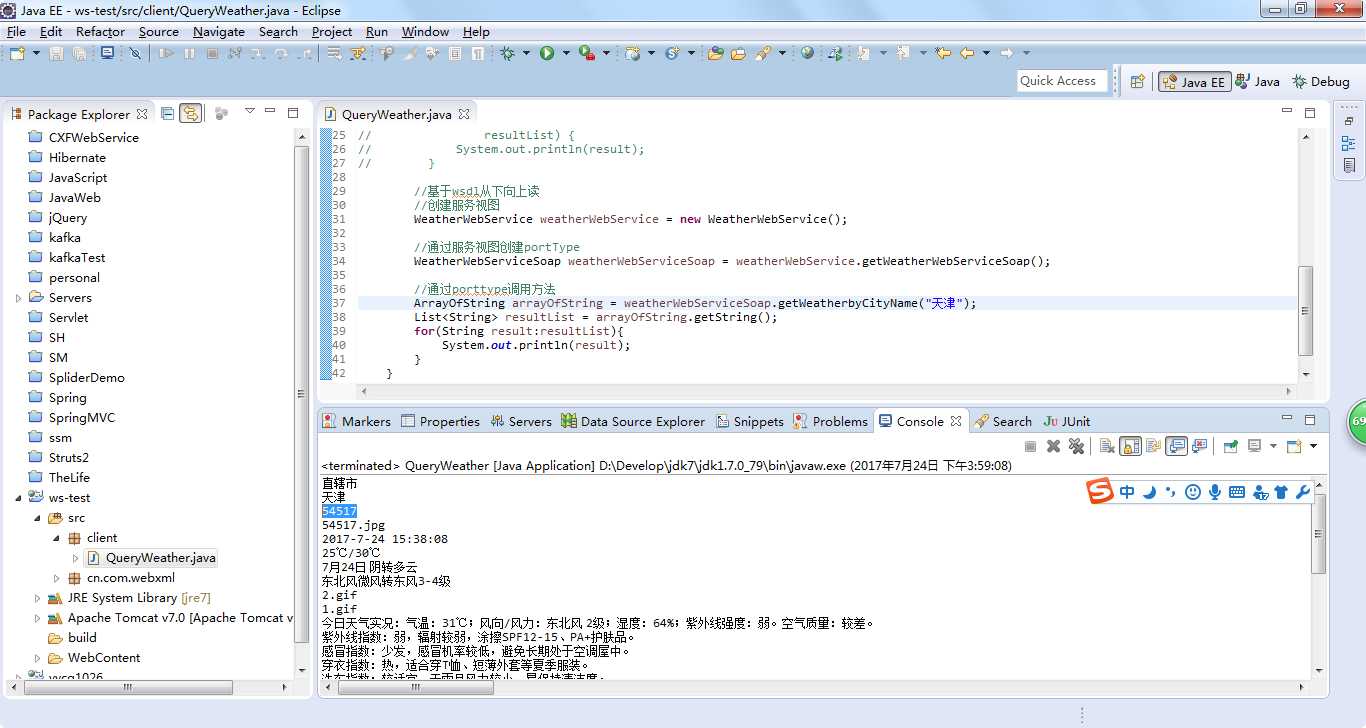Select QueryWeather.java in Package Explorer
The height and width of the screenshot is (728, 1366).
coord(151,558)
